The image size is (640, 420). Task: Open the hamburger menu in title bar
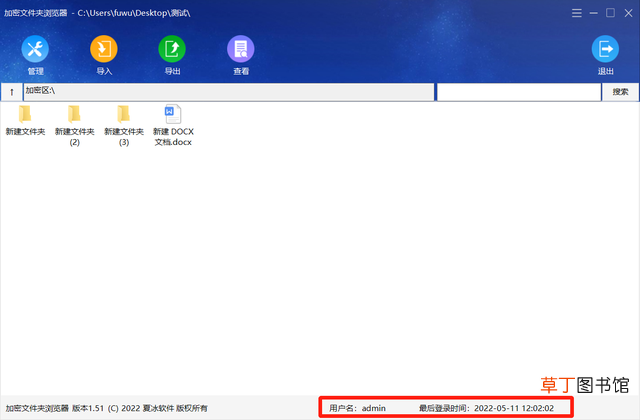[x=577, y=13]
